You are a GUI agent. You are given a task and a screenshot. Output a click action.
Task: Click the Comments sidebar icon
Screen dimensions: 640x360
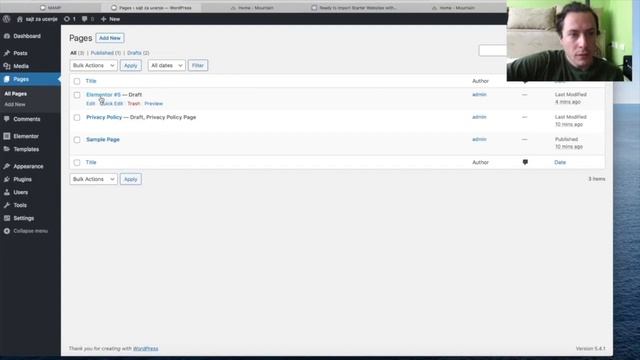7,119
